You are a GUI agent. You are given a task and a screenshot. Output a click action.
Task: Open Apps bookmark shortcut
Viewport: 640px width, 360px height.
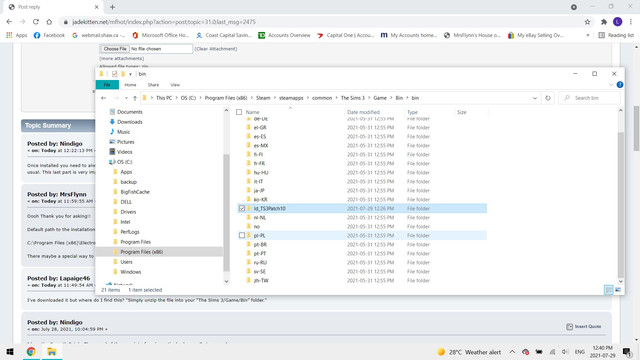(17, 35)
